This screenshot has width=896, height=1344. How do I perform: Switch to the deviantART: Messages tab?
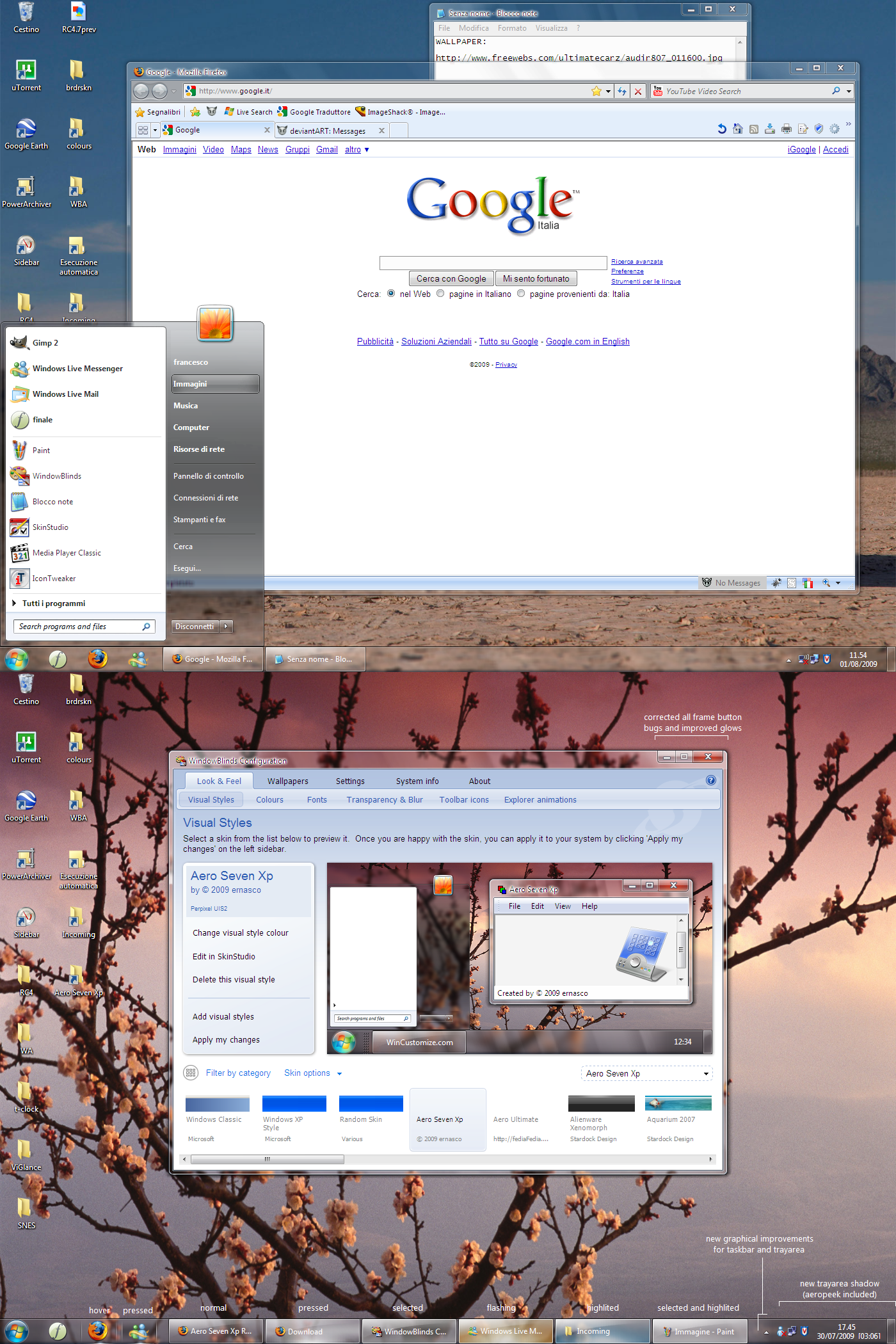point(332,131)
